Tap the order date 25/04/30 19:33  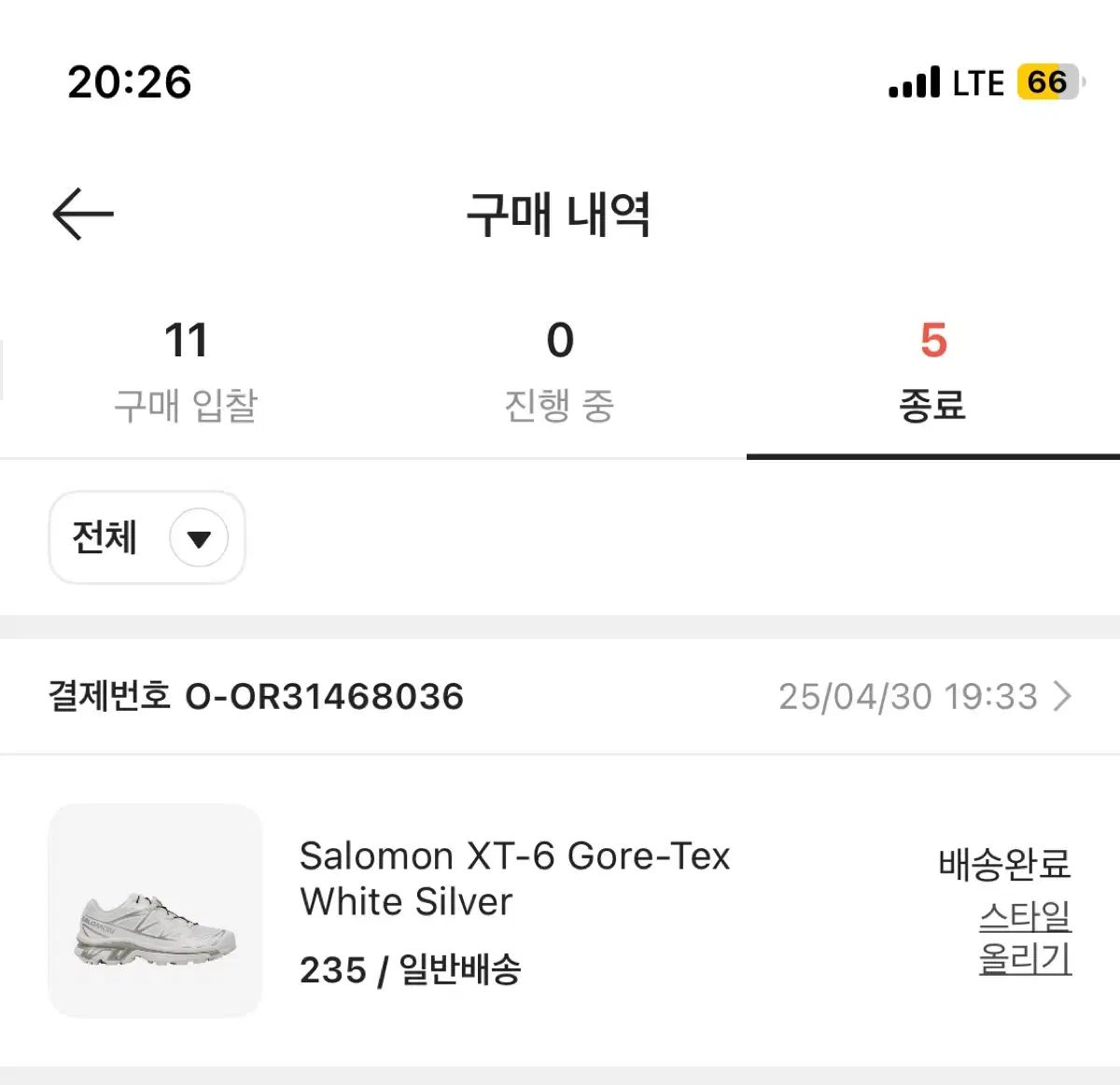(908, 696)
